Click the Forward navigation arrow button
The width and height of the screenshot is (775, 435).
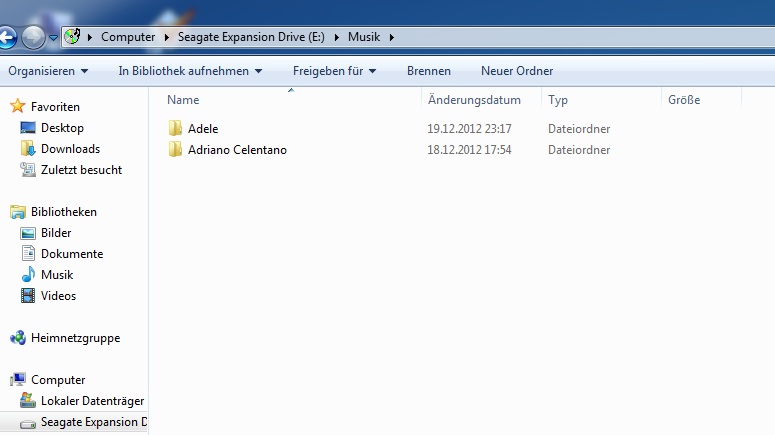pos(33,37)
